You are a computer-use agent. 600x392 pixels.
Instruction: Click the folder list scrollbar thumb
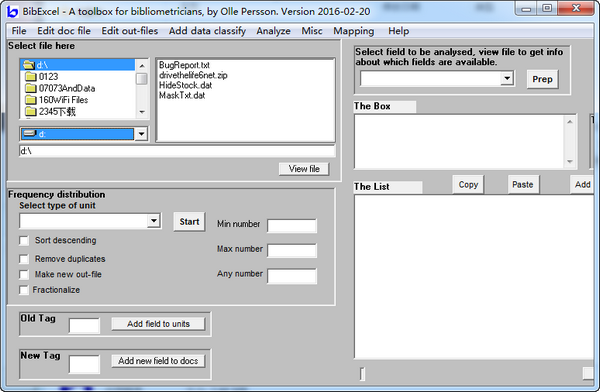142,78
